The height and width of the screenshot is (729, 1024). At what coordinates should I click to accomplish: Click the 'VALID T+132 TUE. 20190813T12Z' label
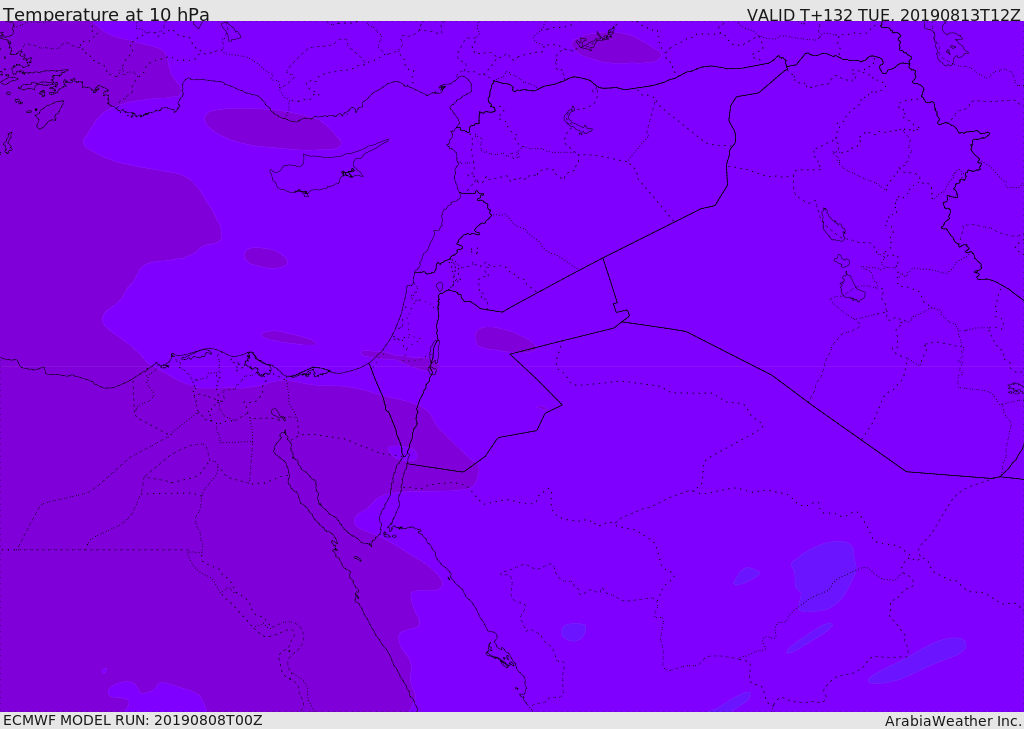coord(884,15)
